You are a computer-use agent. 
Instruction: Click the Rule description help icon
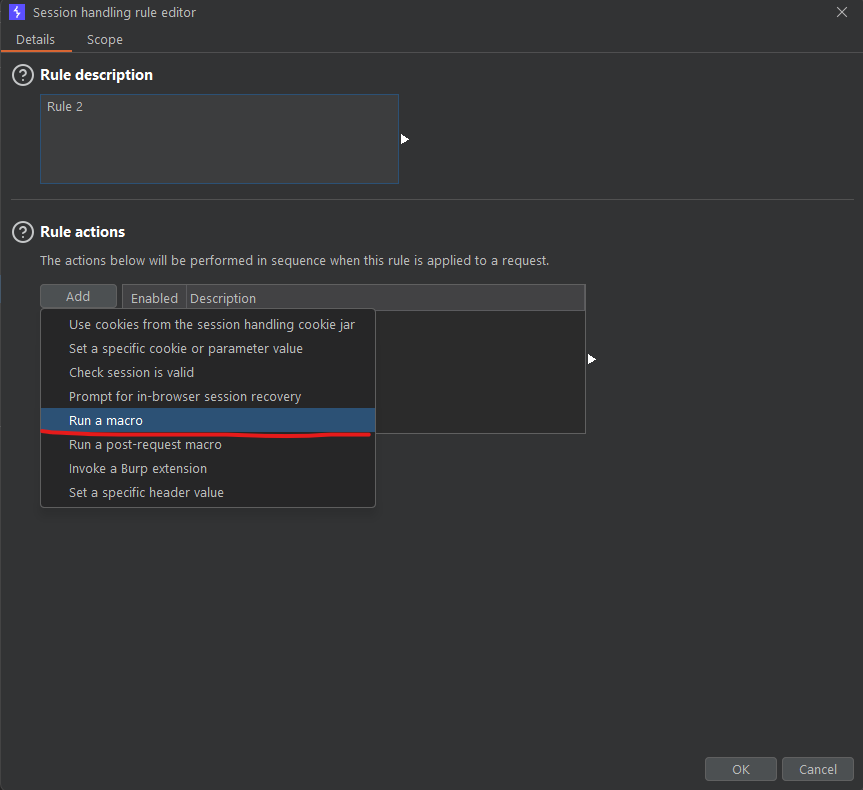(x=22, y=75)
